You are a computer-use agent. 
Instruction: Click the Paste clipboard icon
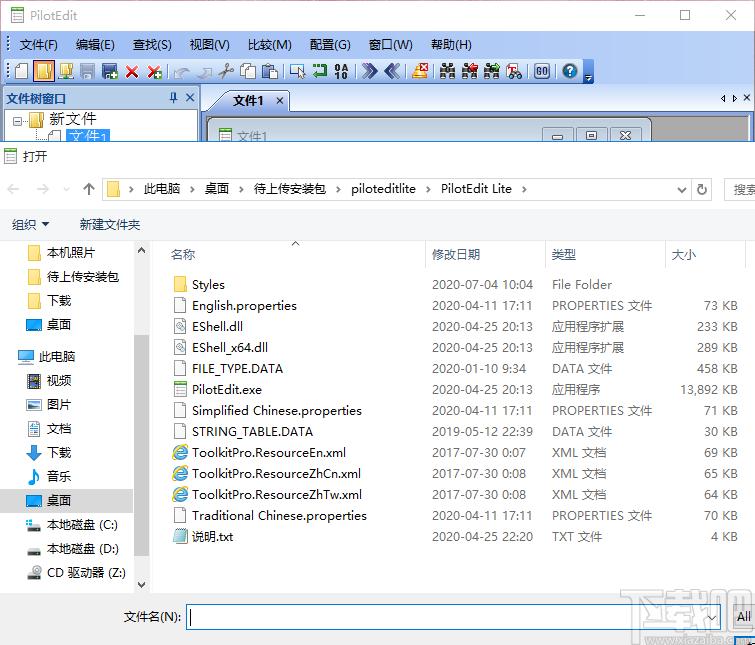pos(270,71)
